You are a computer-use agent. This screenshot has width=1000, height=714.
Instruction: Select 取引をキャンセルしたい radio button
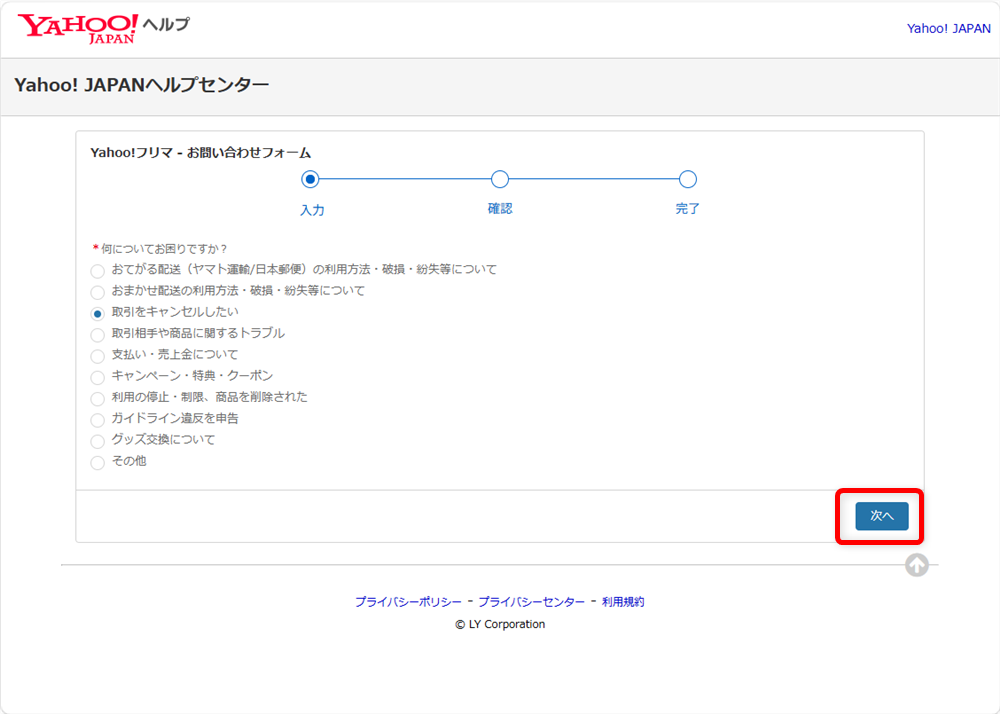(98, 314)
